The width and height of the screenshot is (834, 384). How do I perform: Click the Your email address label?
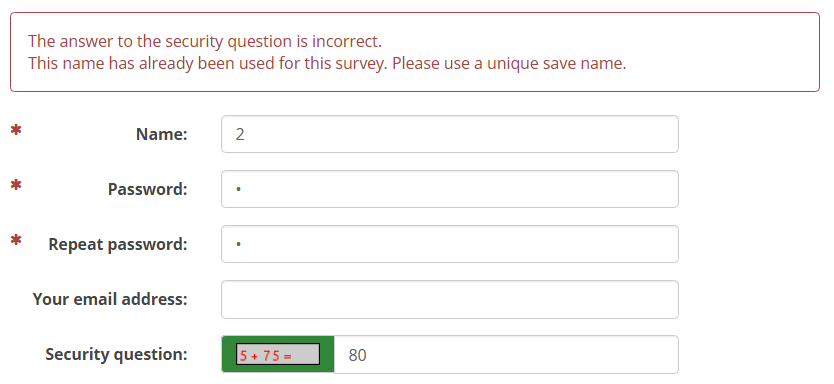click(110, 299)
